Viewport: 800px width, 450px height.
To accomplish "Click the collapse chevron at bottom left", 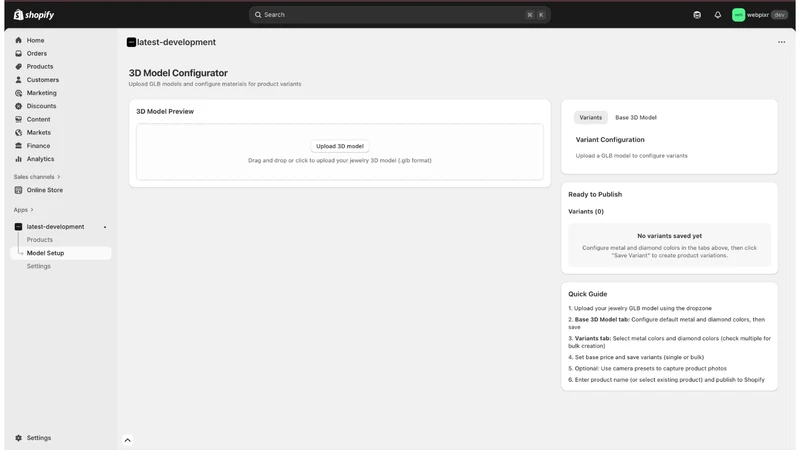I will point(128,440).
